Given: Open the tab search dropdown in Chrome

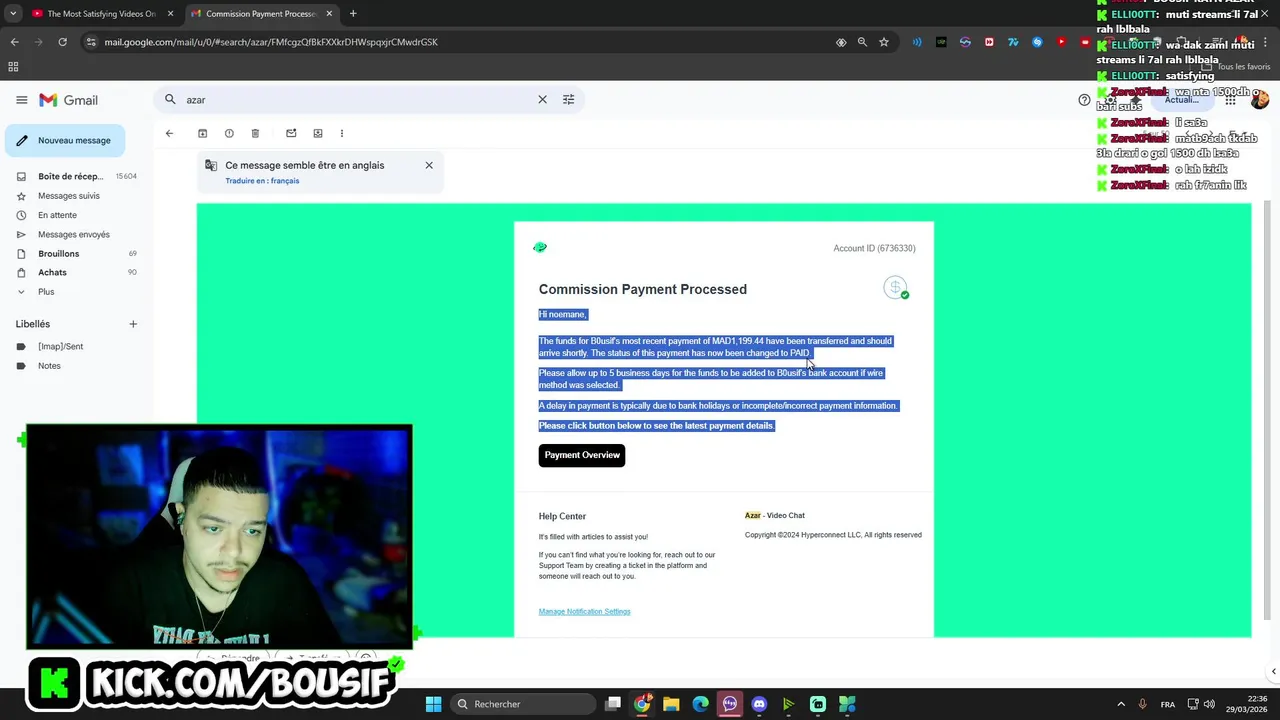Looking at the screenshot, I should [x=13, y=14].
